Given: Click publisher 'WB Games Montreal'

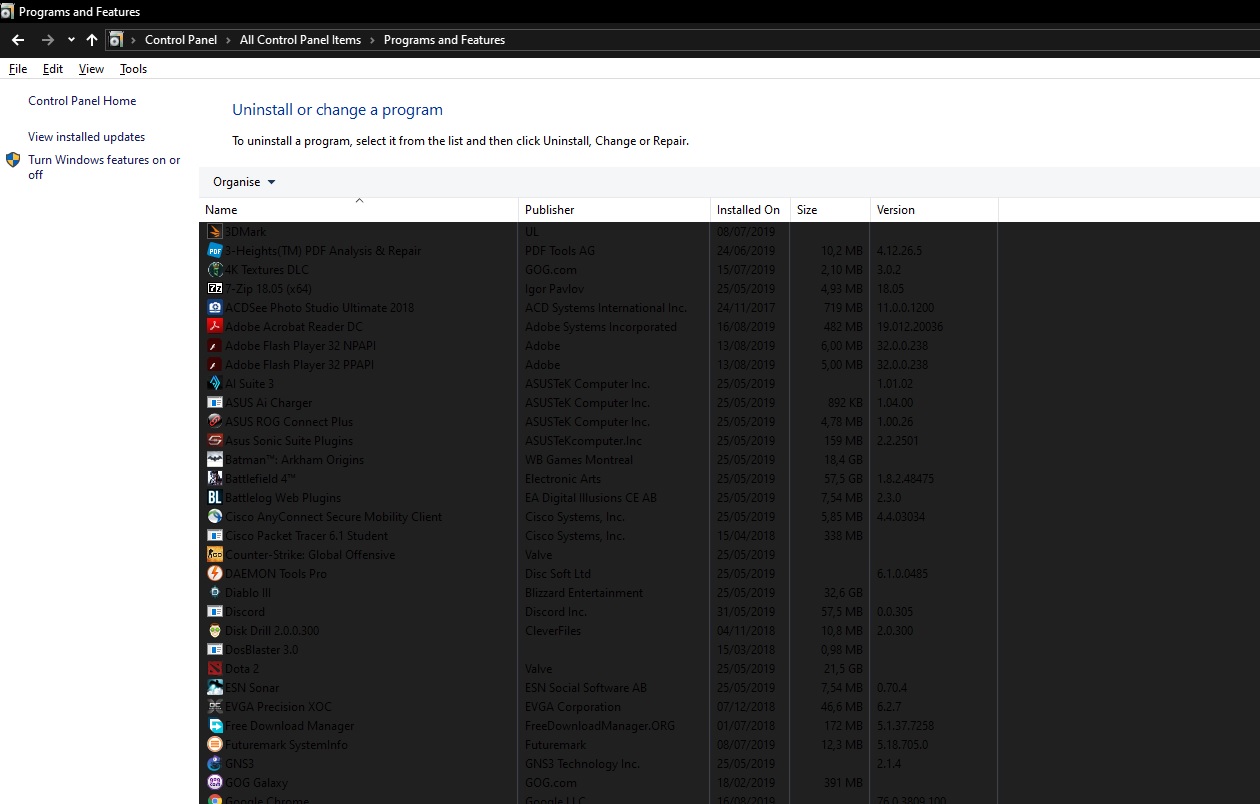Looking at the screenshot, I should 579,459.
